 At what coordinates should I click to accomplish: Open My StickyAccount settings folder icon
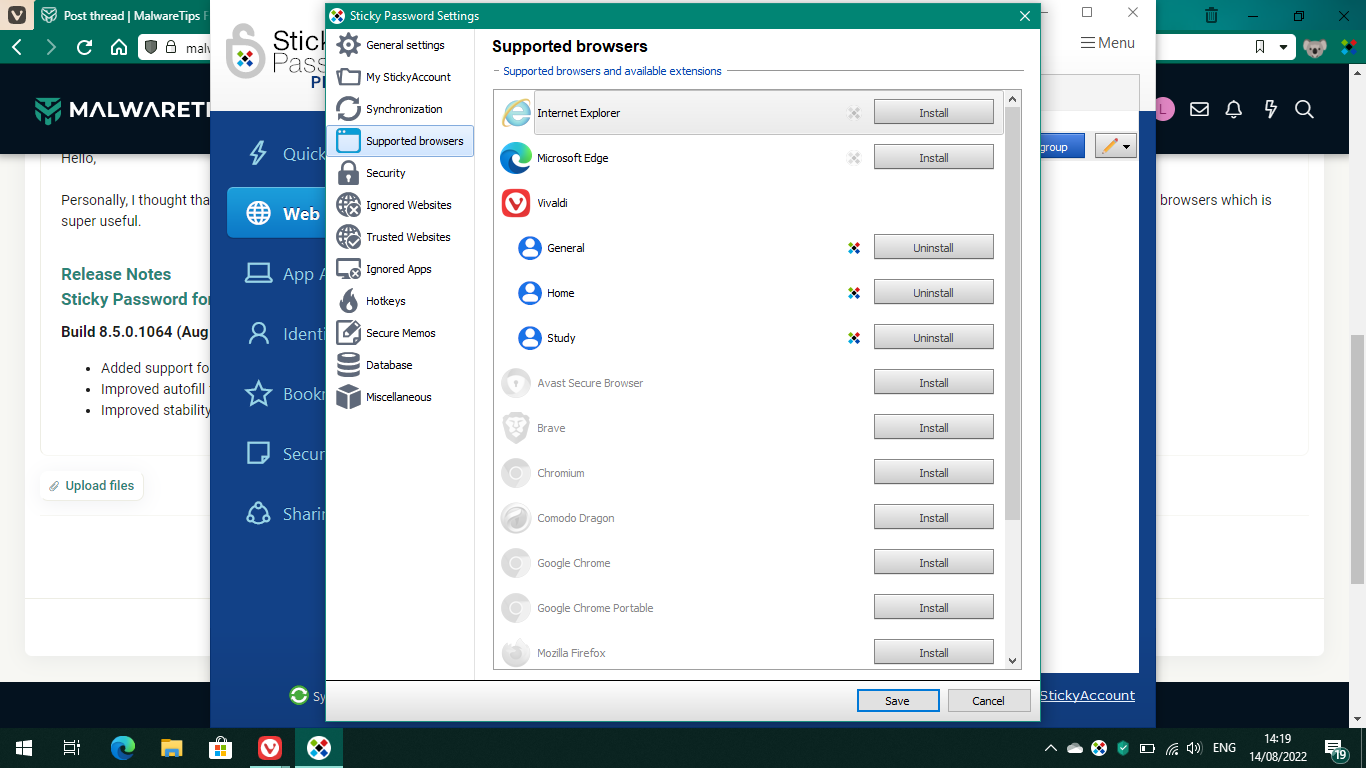point(348,77)
